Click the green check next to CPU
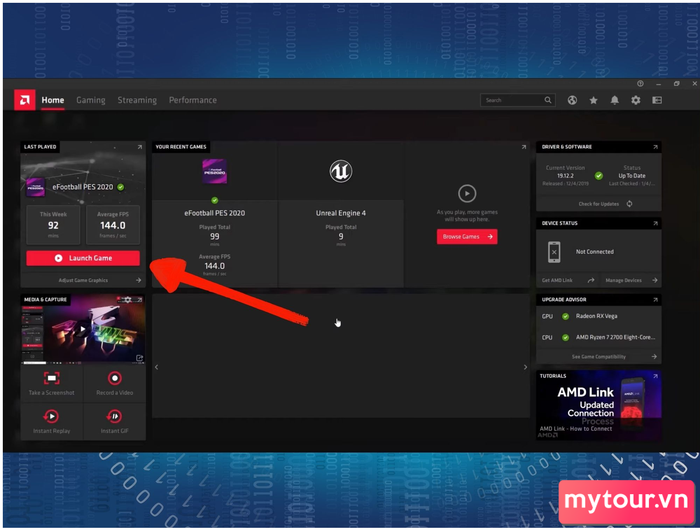Viewport: 700px width, 532px height. coord(566,337)
